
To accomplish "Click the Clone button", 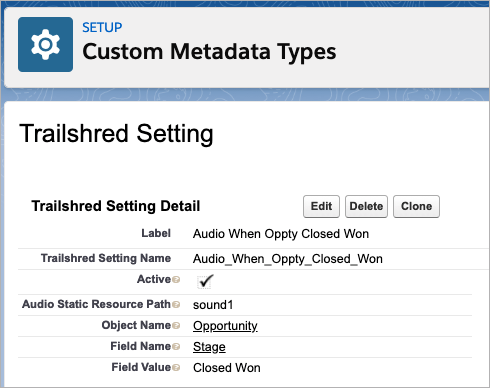I will tap(416, 206).
